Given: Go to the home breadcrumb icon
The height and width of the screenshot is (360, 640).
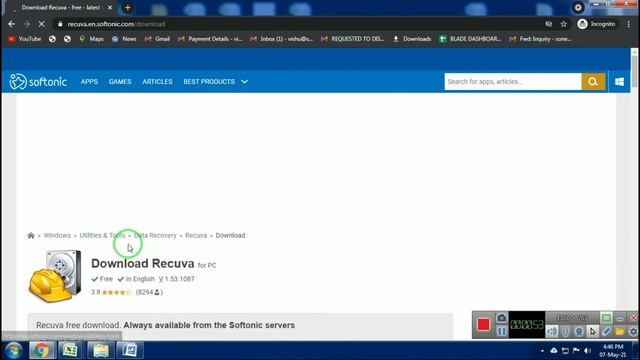Looking at the screenshot, I should tap(31, 236).
